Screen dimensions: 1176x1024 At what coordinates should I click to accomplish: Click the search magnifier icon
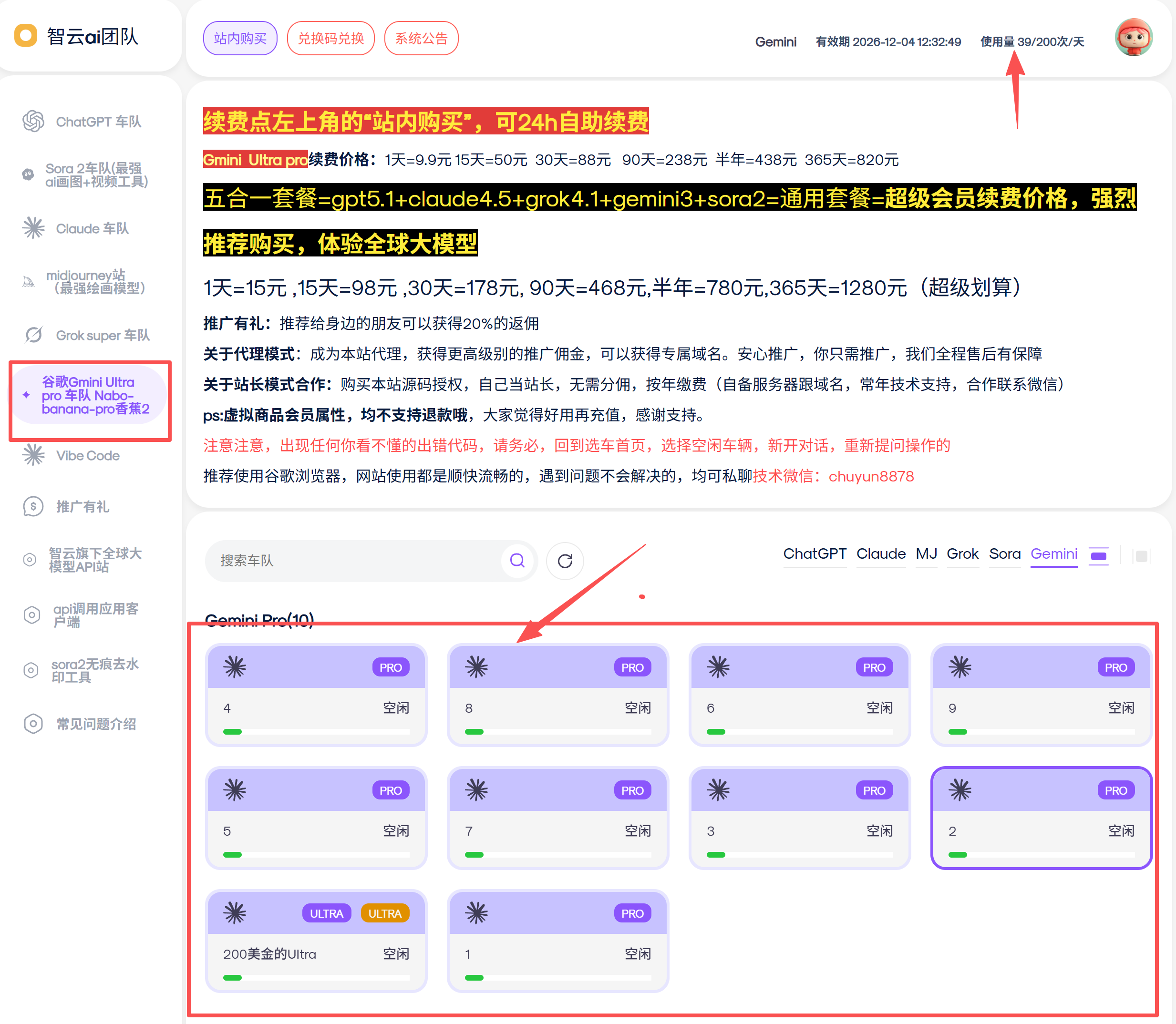pos(517,561)
